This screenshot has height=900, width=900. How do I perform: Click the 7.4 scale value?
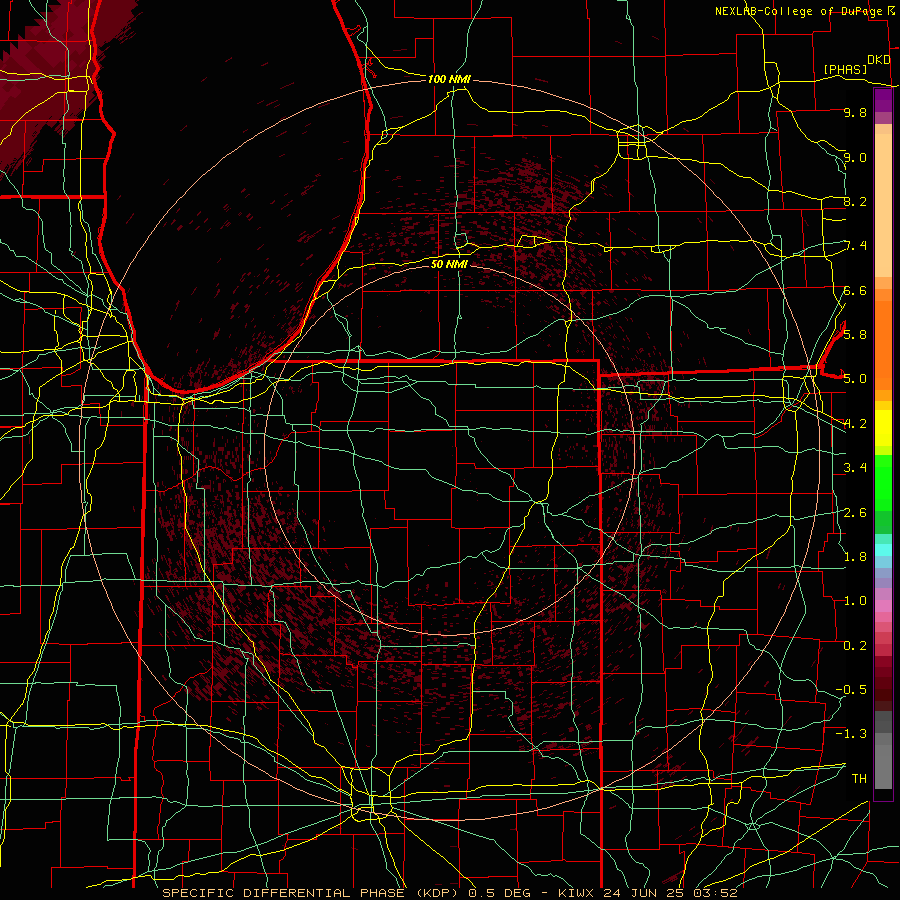point(855,246)
